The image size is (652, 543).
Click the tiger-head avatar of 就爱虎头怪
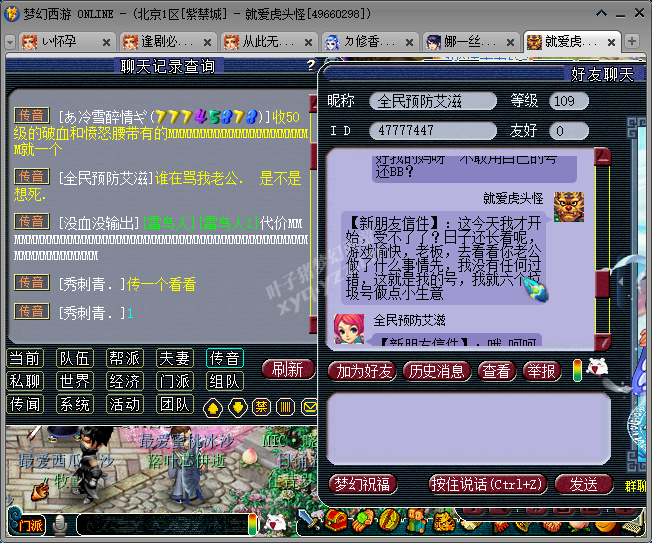point(569,207)
